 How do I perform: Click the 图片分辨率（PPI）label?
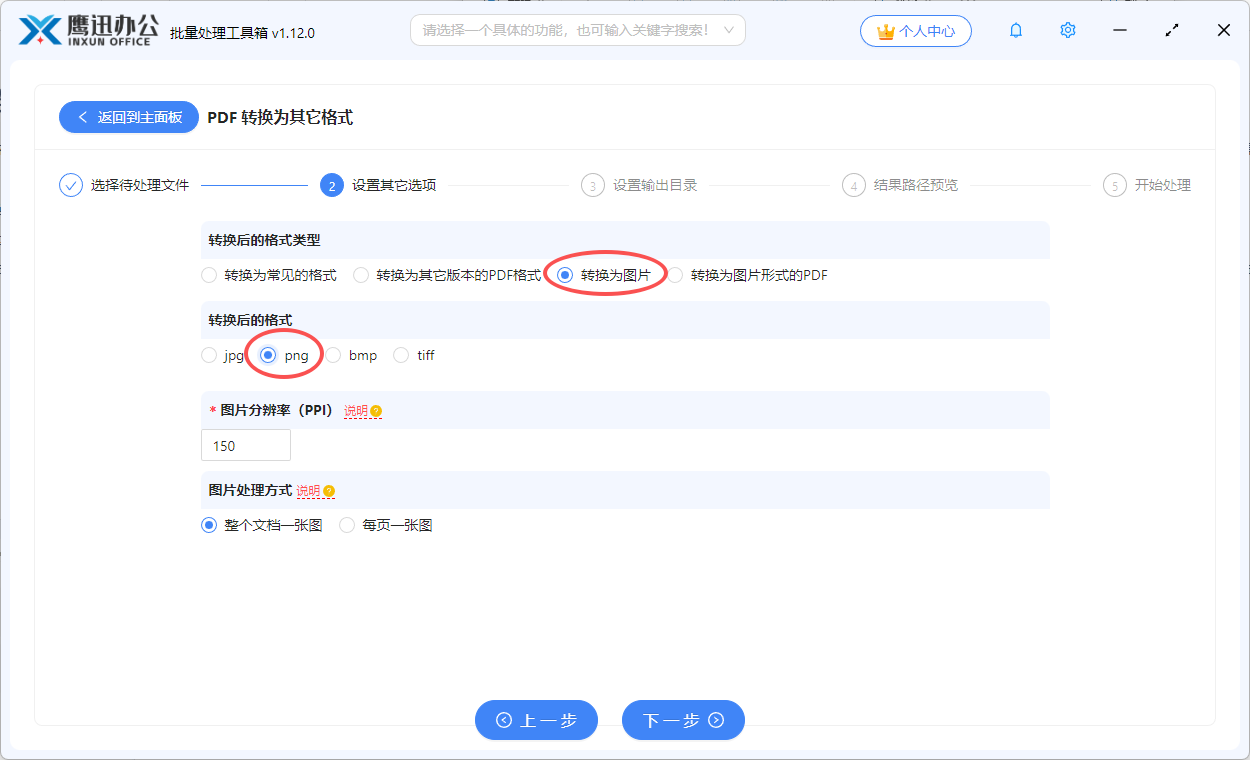[x=276, y=410]
